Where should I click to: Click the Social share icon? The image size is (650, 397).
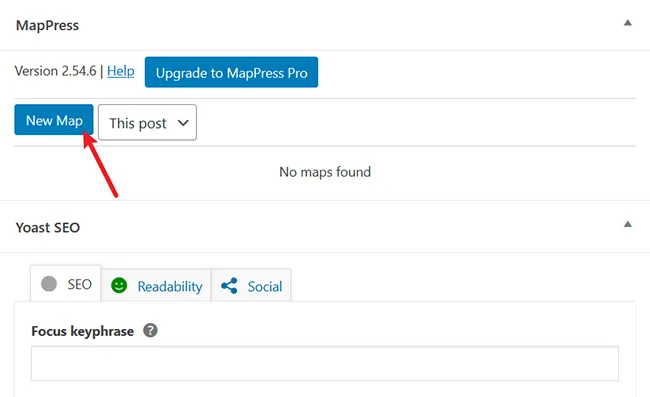(x=229, y=286)
